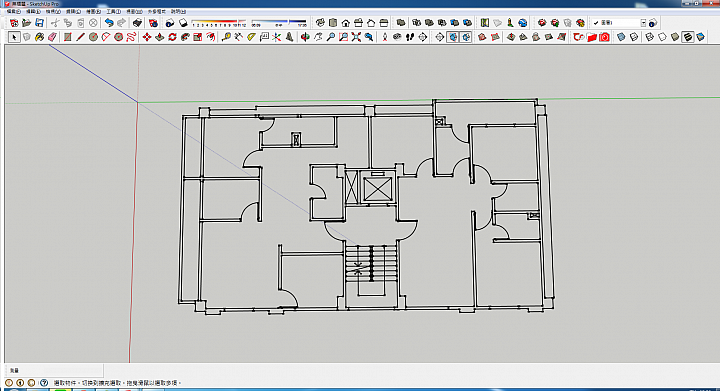Select the pink Eraser tool
This screenshot has height=391, width=720.
(52, 37)
